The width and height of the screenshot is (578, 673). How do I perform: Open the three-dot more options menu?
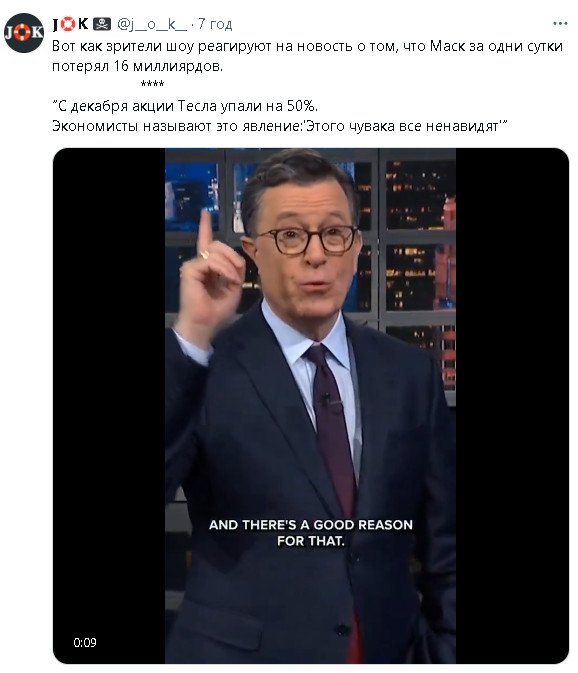560,24
